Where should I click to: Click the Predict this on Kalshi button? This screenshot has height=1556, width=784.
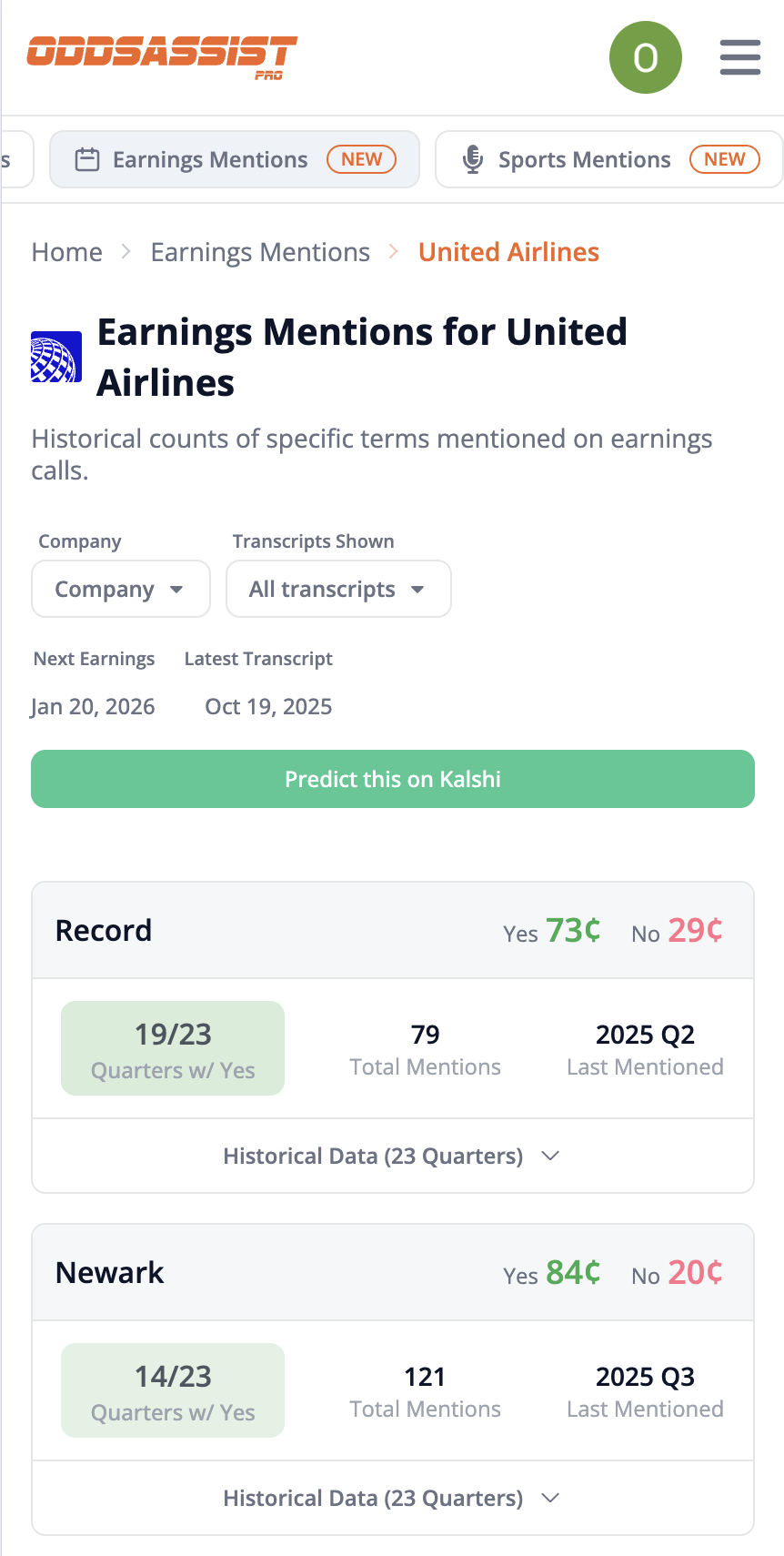pos(392,779)
